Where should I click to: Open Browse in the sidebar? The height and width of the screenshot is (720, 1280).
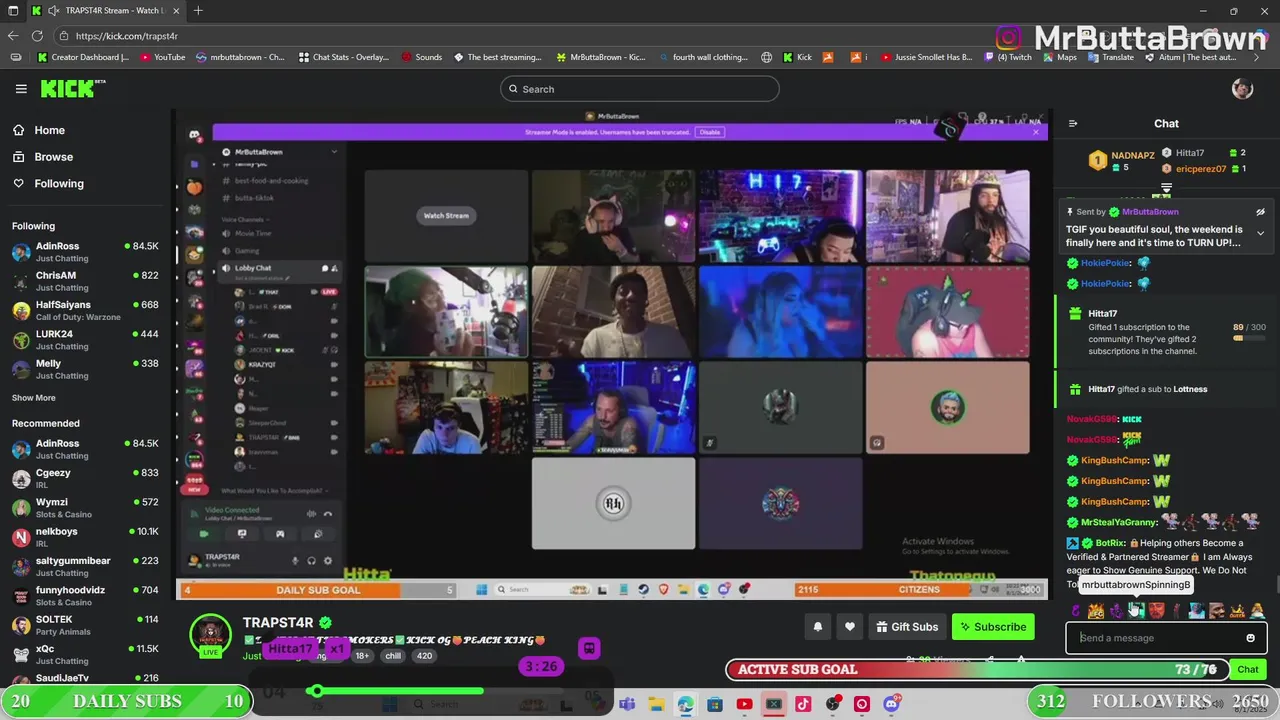coord(53,157)
